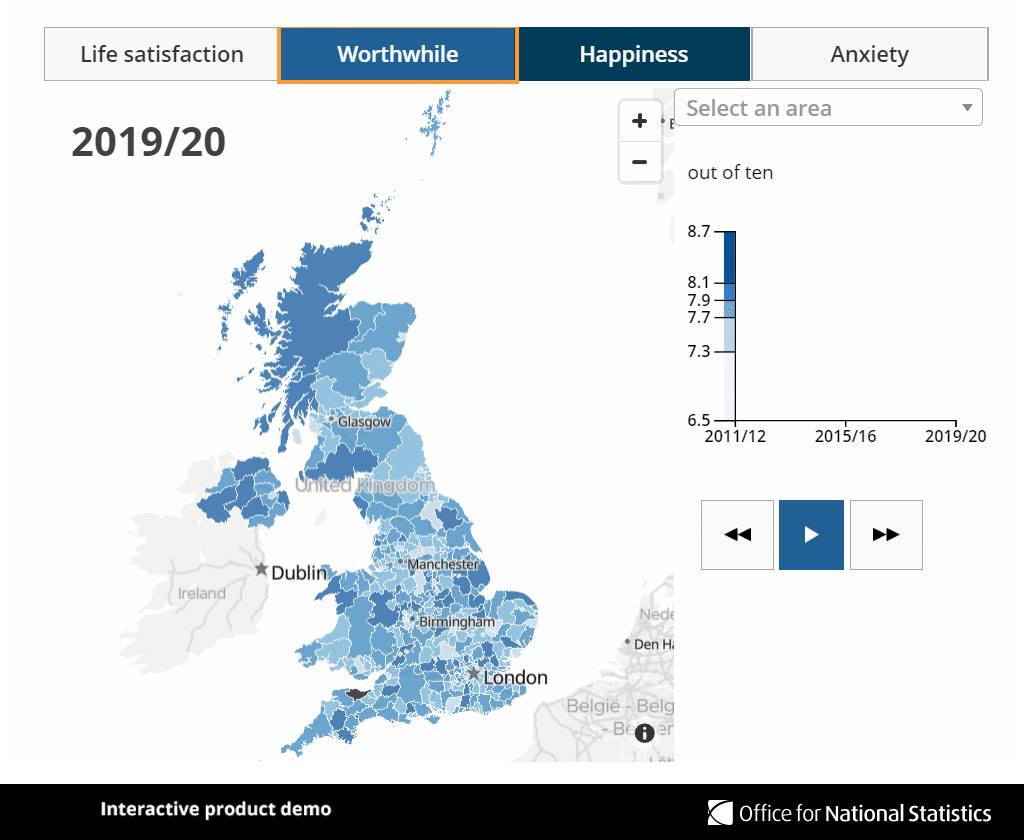Screen dimensions: 1024x840
Task: Step back with the rewind button
Action: click(x=737, y=535)
